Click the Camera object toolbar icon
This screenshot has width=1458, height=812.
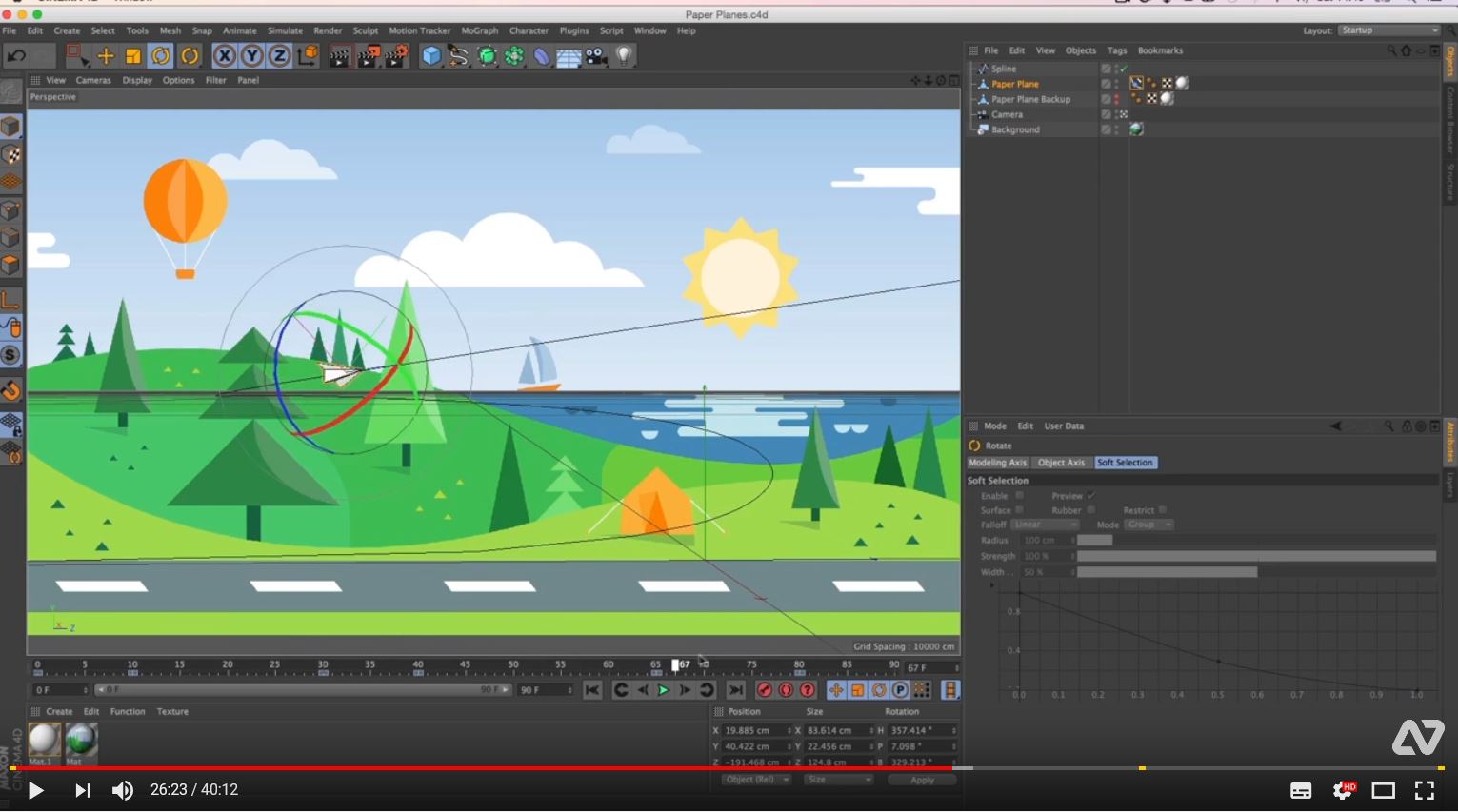point(597,56)
